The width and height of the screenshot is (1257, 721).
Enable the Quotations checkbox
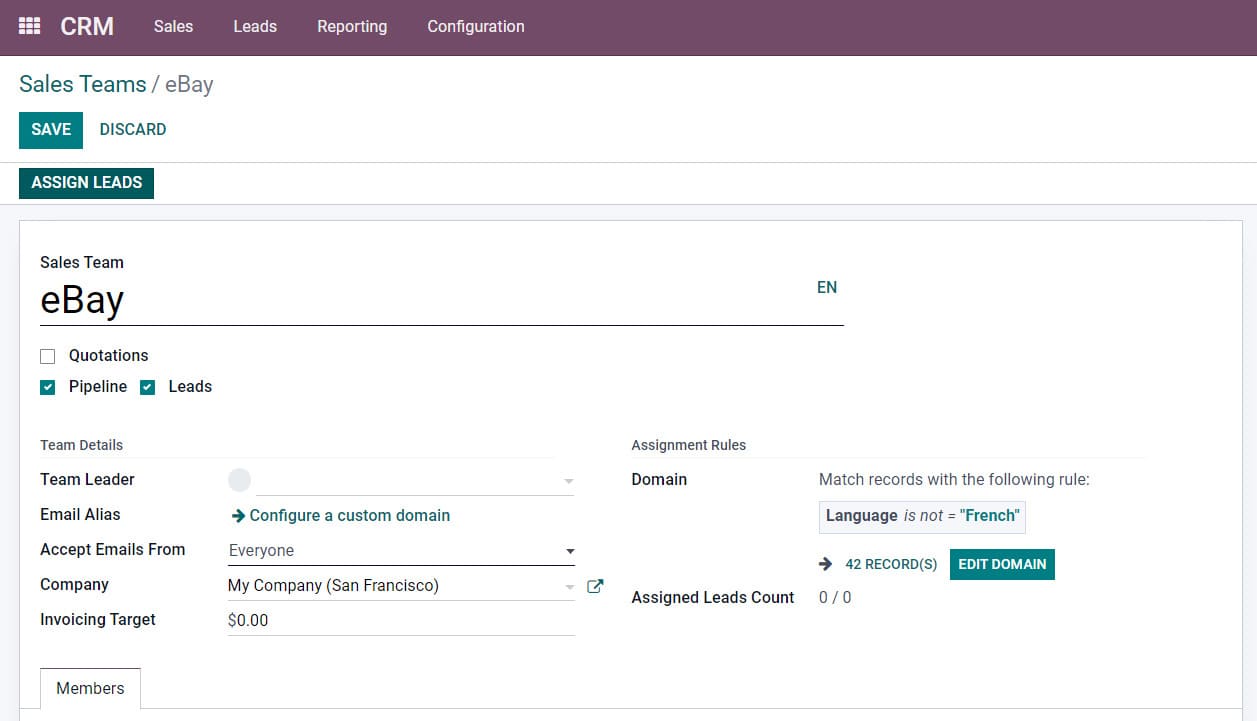pos(48,356)
